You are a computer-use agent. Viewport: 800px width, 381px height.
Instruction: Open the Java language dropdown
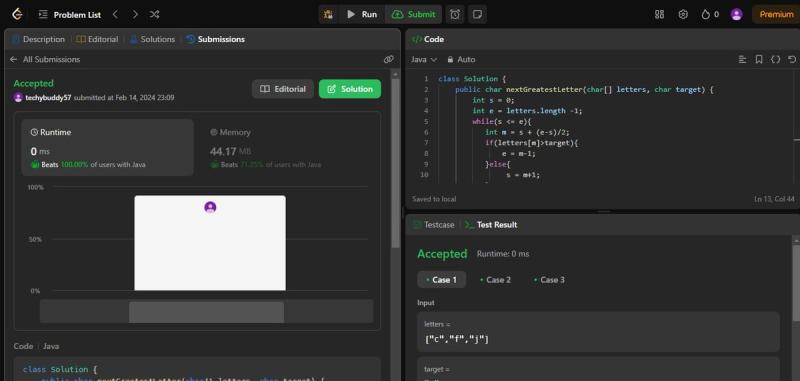pos(424,59)
